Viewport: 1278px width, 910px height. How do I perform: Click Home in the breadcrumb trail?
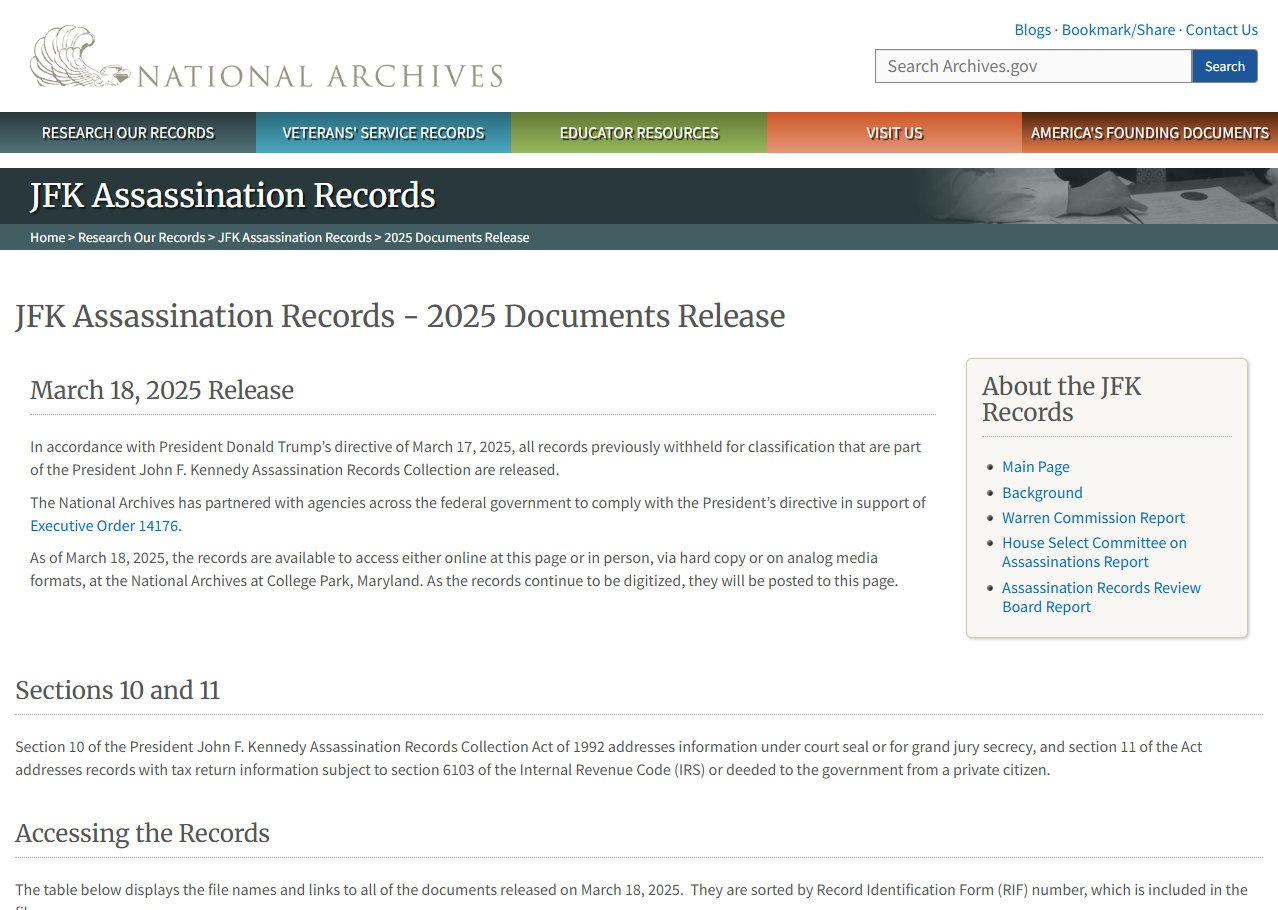tap(47, 237)
